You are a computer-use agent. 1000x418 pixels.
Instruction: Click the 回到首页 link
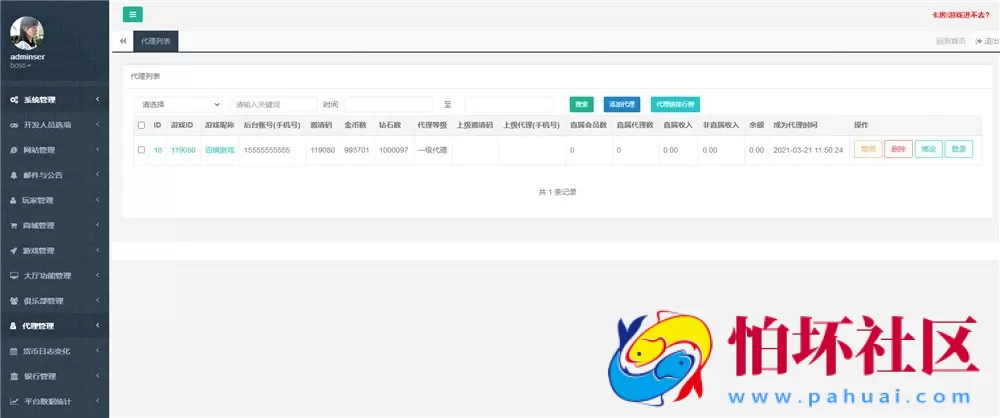pos(950,41)
